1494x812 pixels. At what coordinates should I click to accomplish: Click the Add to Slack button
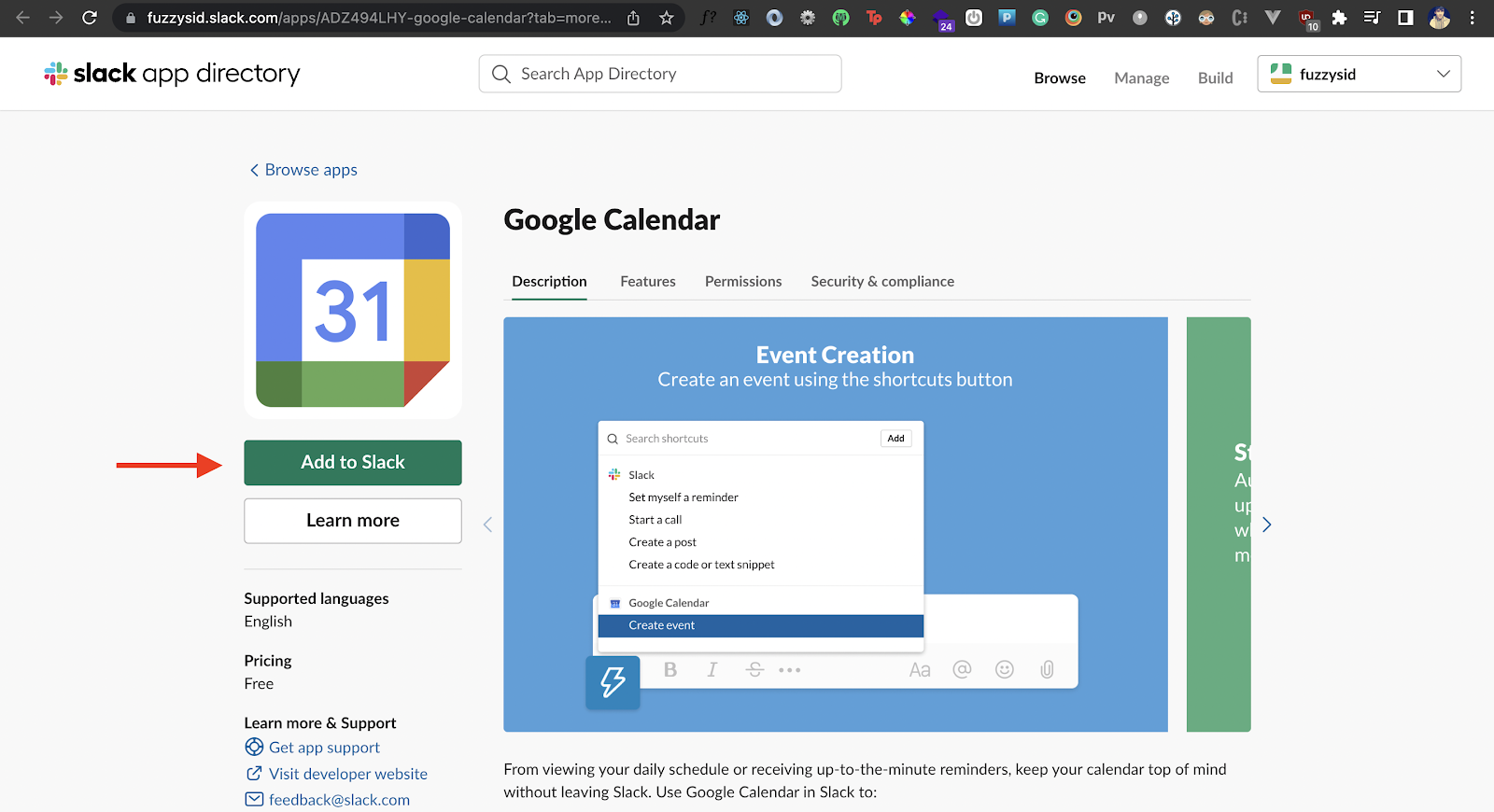point(353,463)
